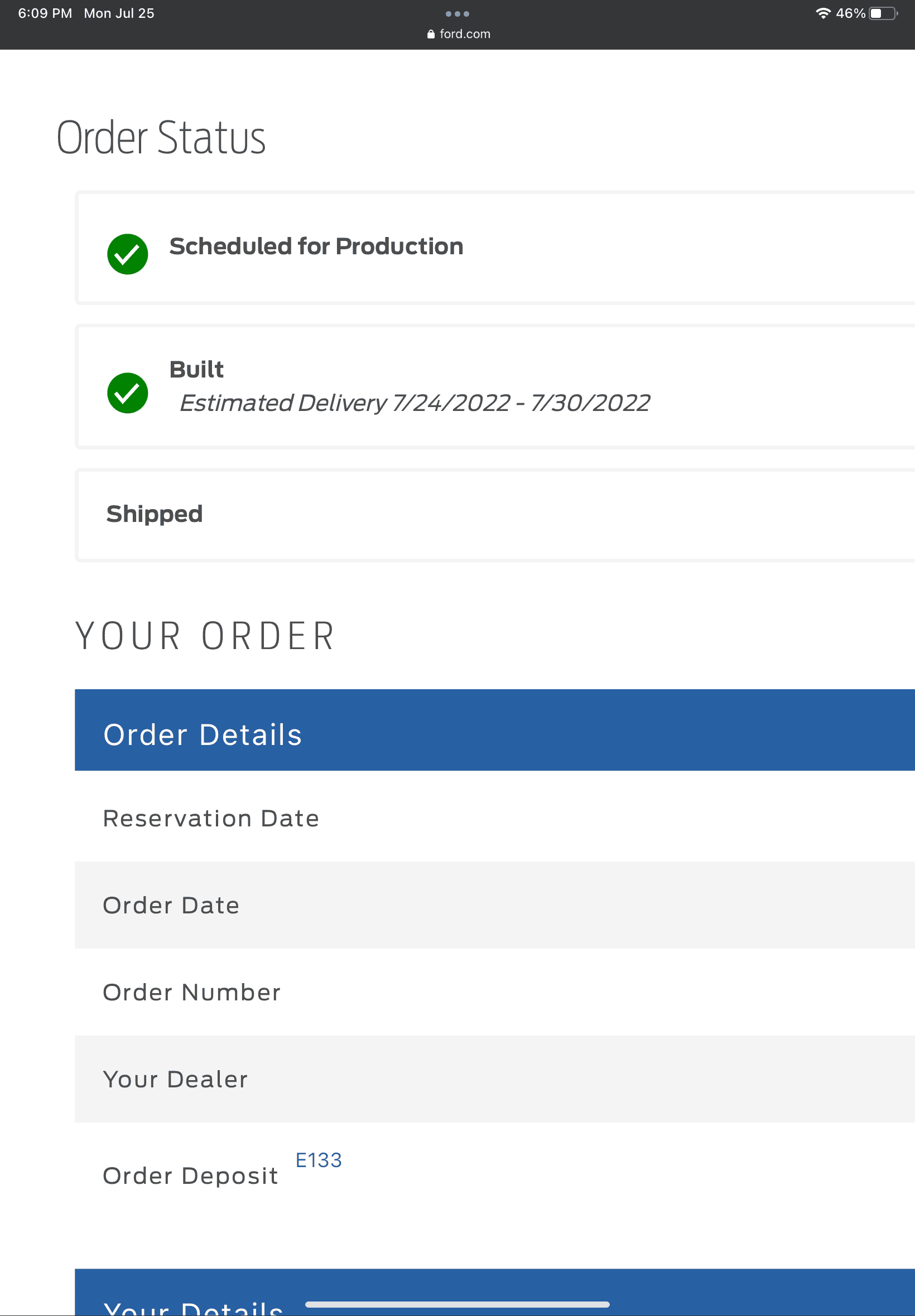915x1316 pixels.
Task: Tap the Order Deposit label
Action: (190, 1175)
